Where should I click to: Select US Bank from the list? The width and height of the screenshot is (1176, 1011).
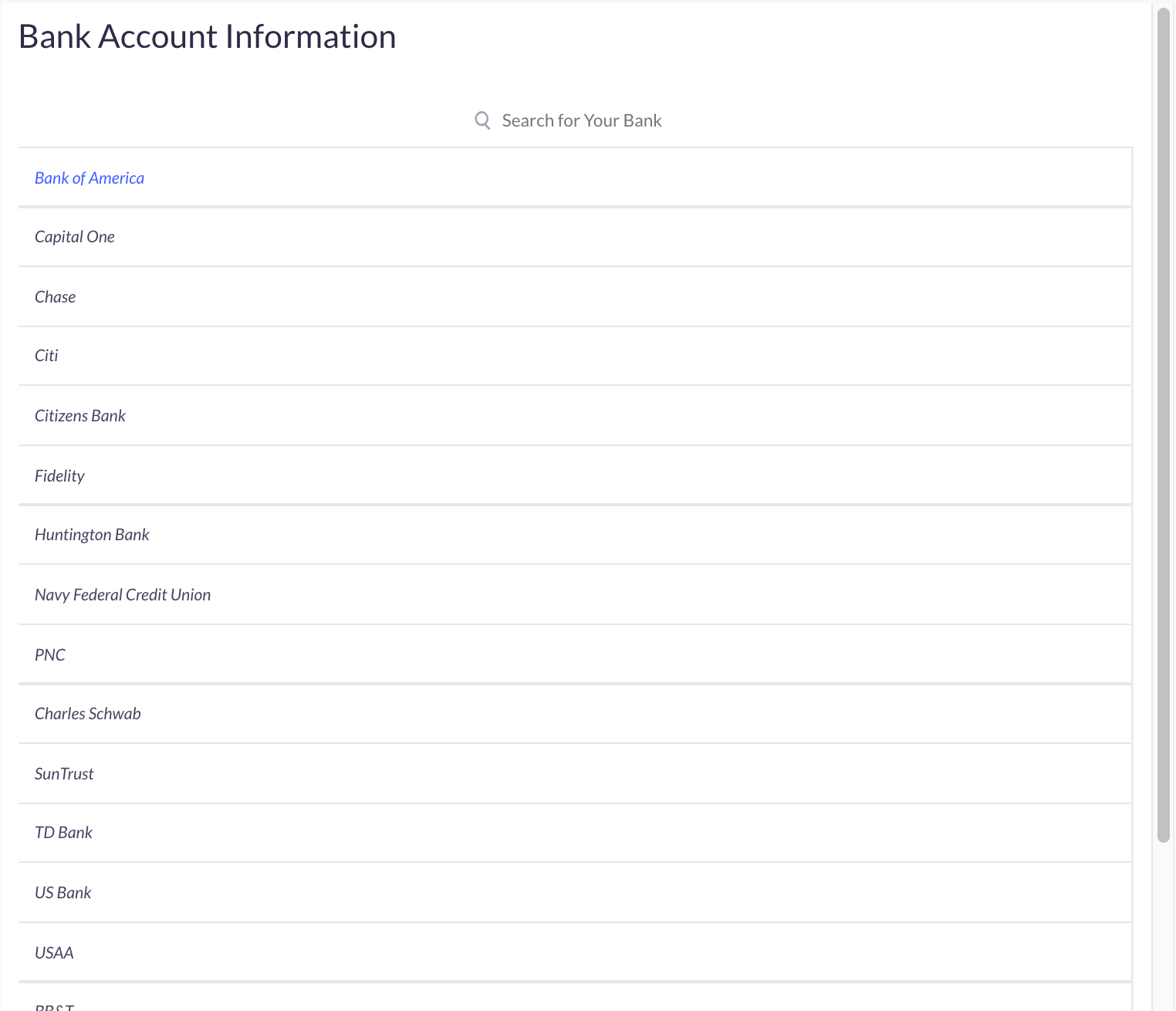pos(575,893)
